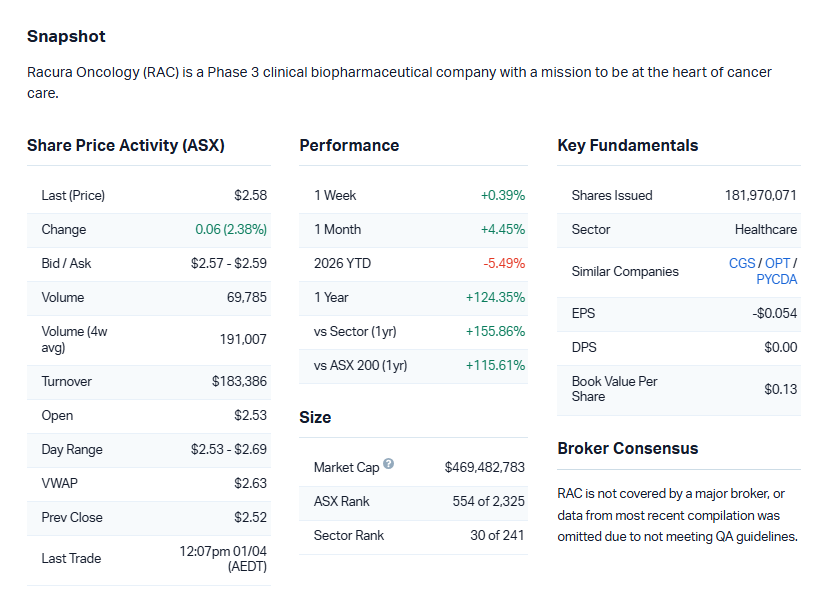Click the Share Price Activity (ASX) heading
Viewport: 821px width, 600px height.
125,146
